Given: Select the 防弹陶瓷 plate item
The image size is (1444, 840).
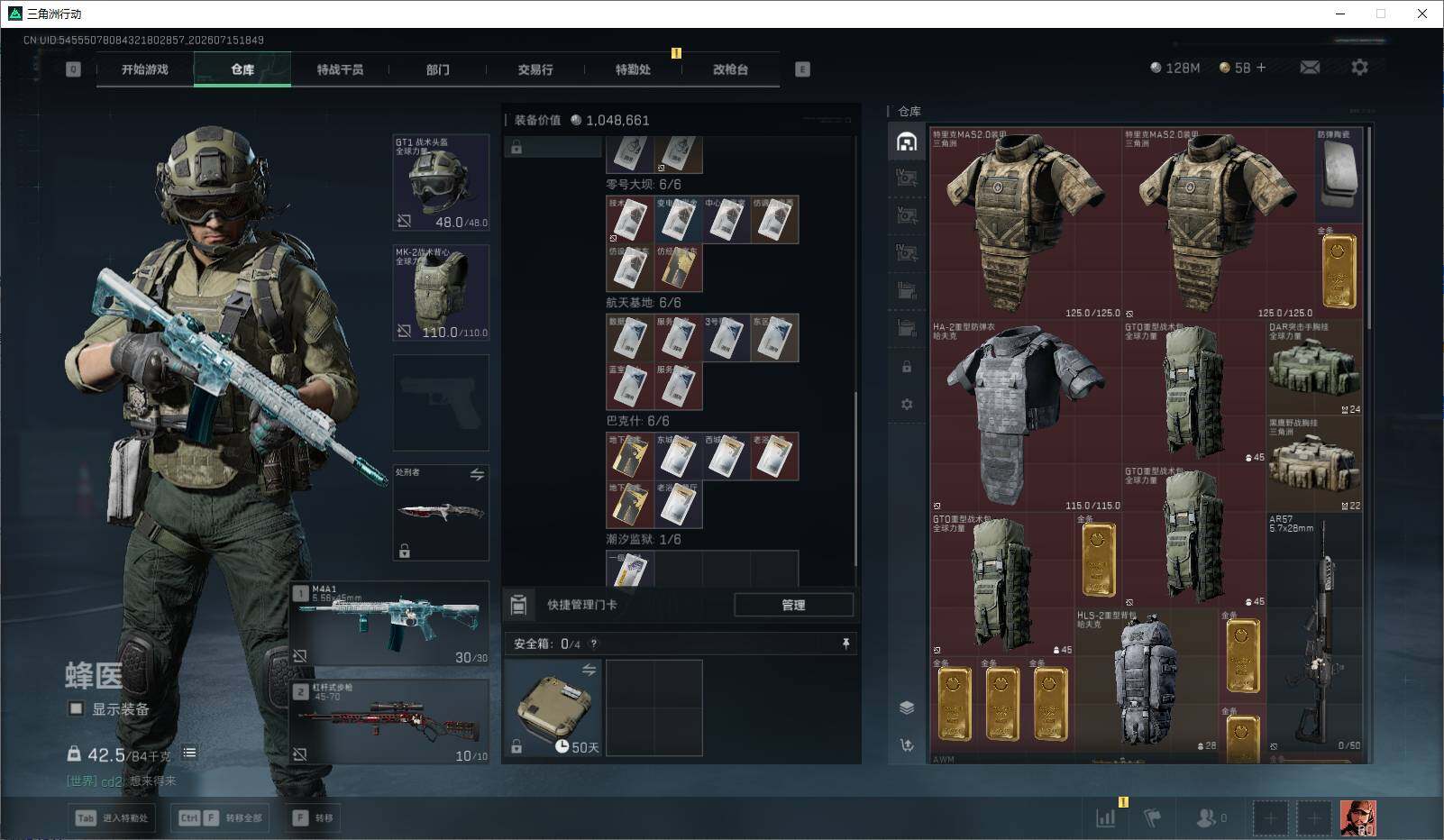Looking at the screenshot, I should (x=1339, y=175).
